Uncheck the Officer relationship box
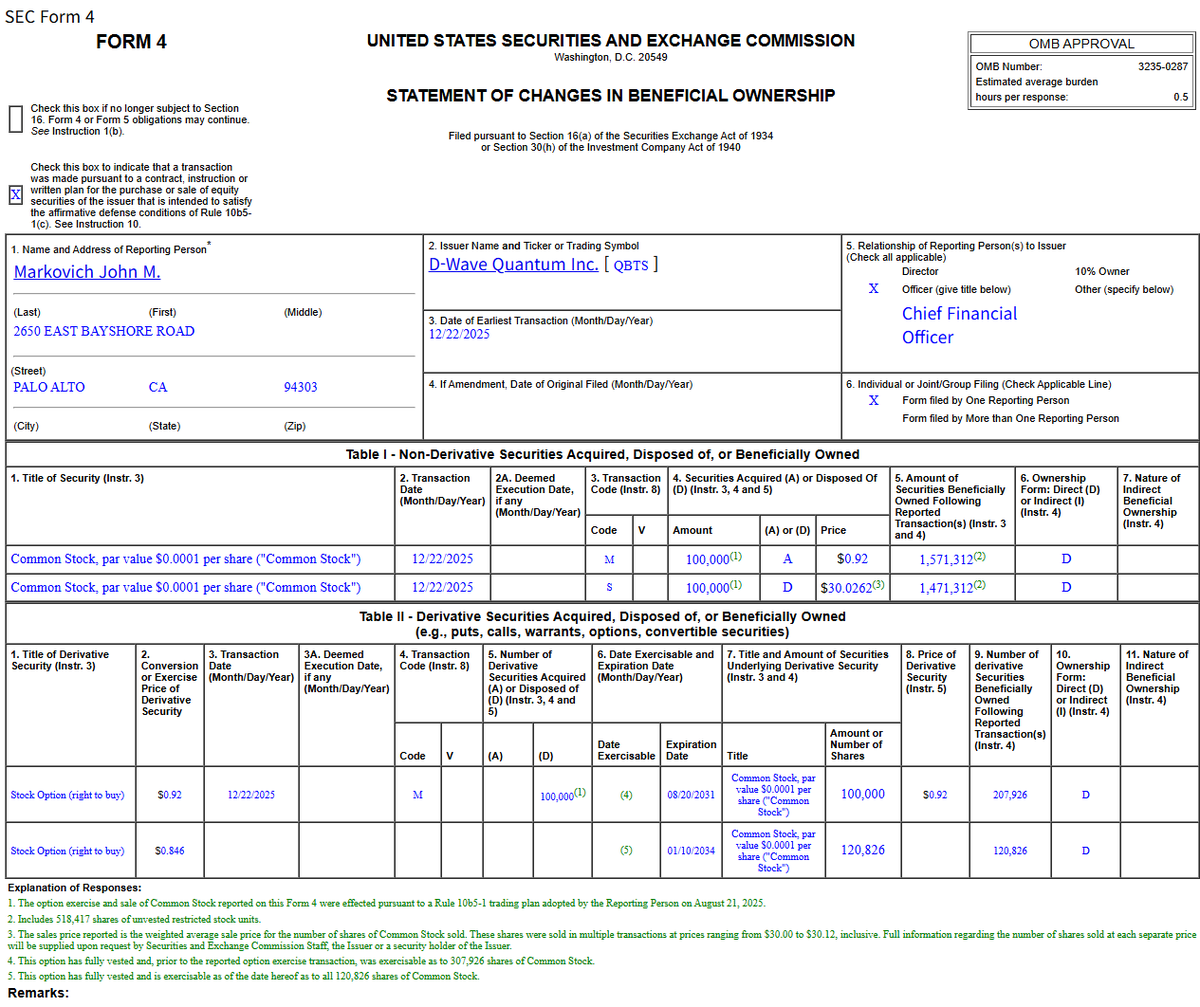This screenshot has height=1007, width=1200. [x=873, y=289]
